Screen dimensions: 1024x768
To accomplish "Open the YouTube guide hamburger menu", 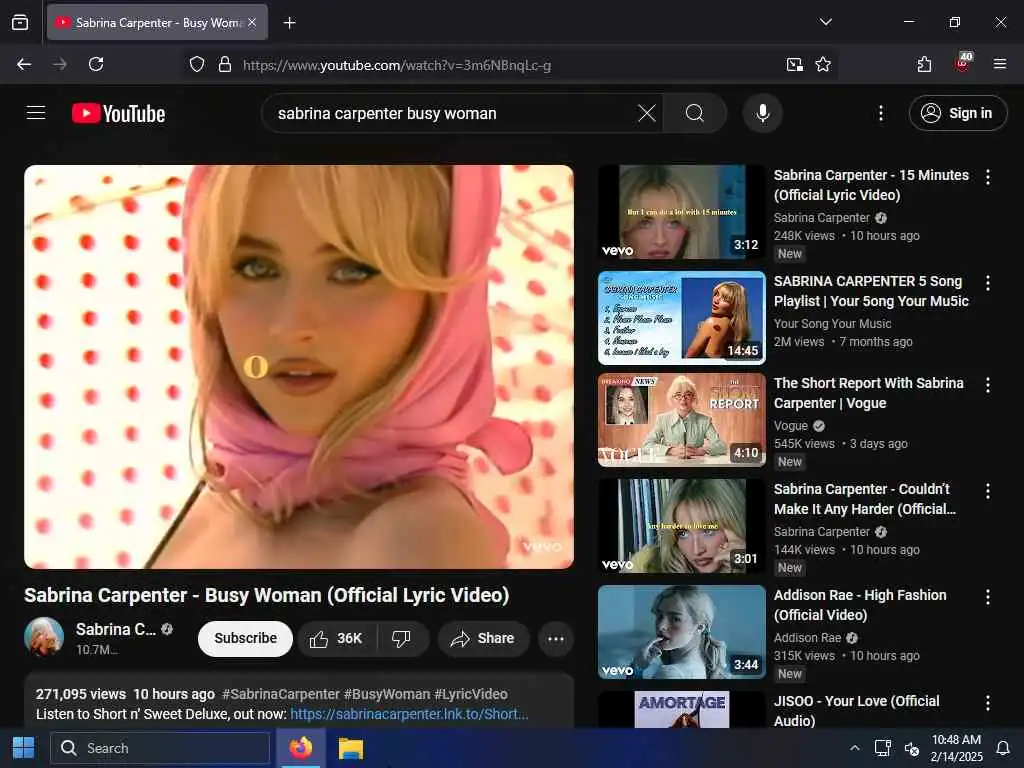I will pyautogui.click(x=36, y=113).
